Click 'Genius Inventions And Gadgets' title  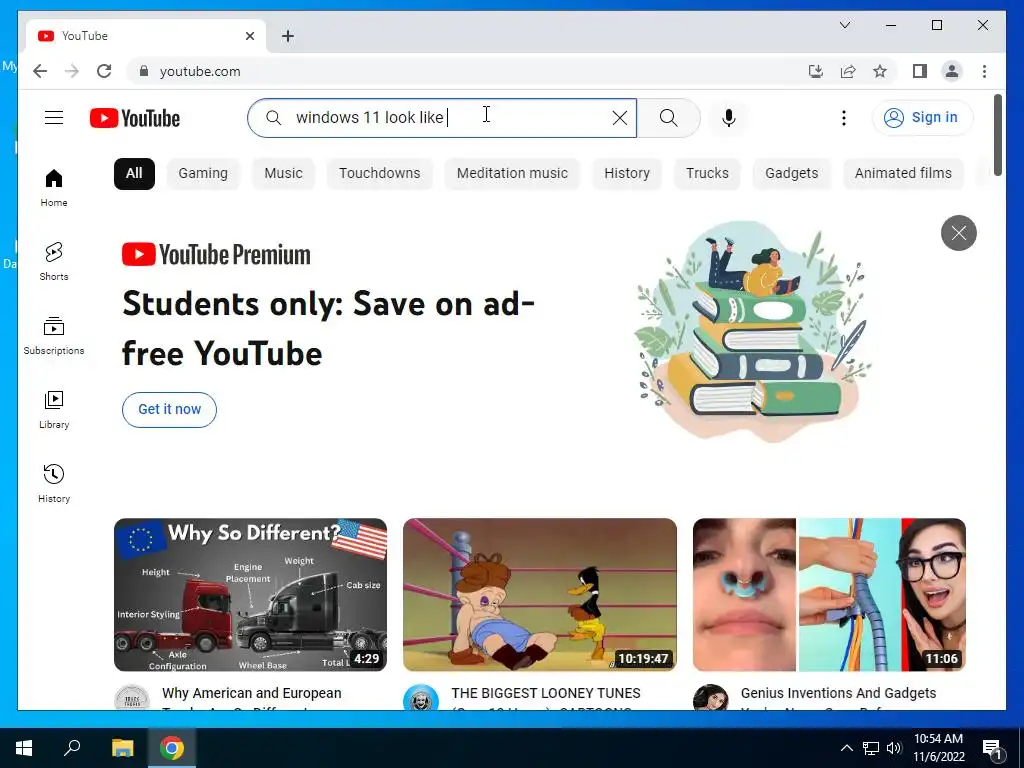pyautogui.click(x=839, y=694)
